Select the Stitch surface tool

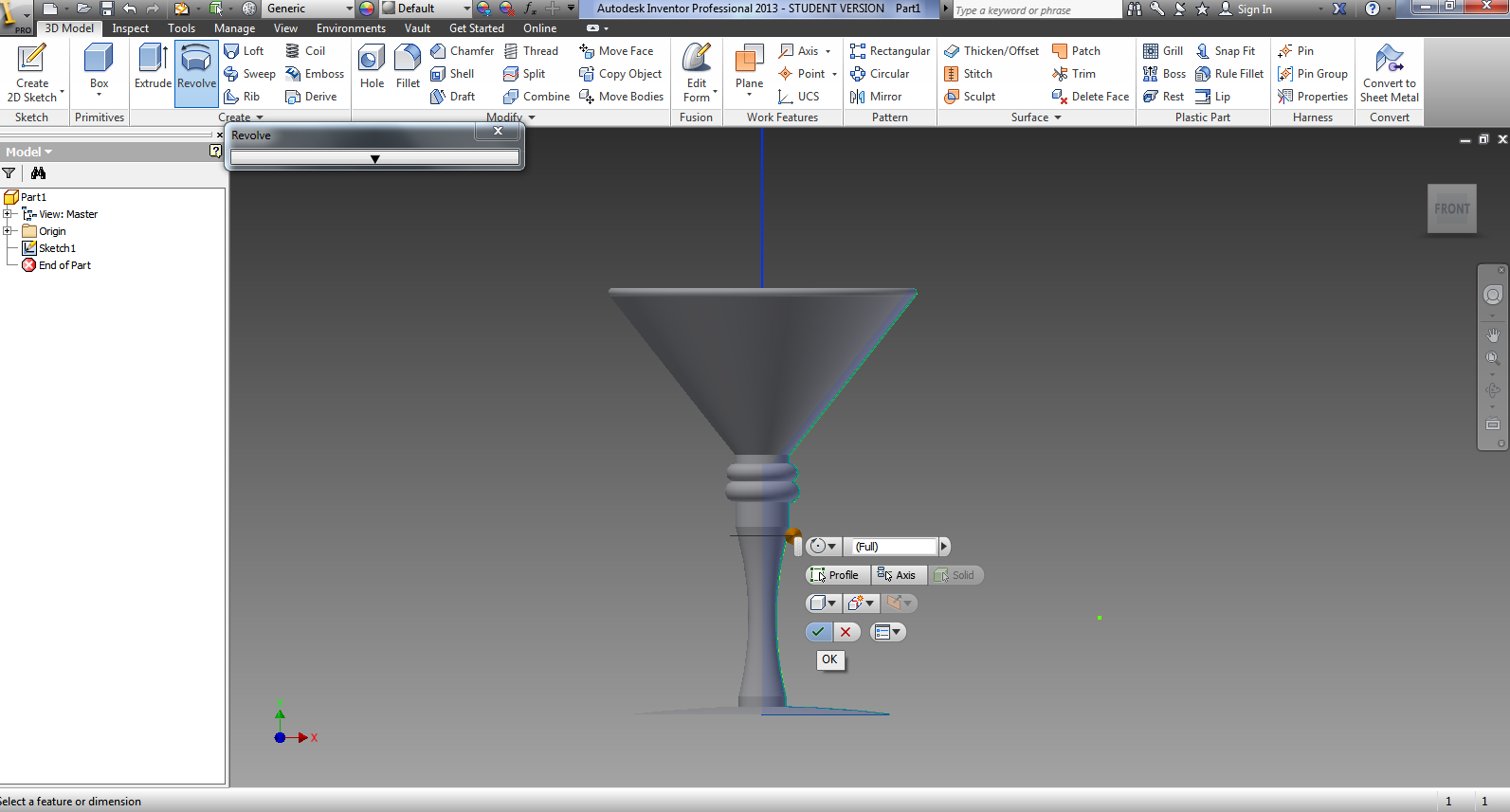point(968,74)
